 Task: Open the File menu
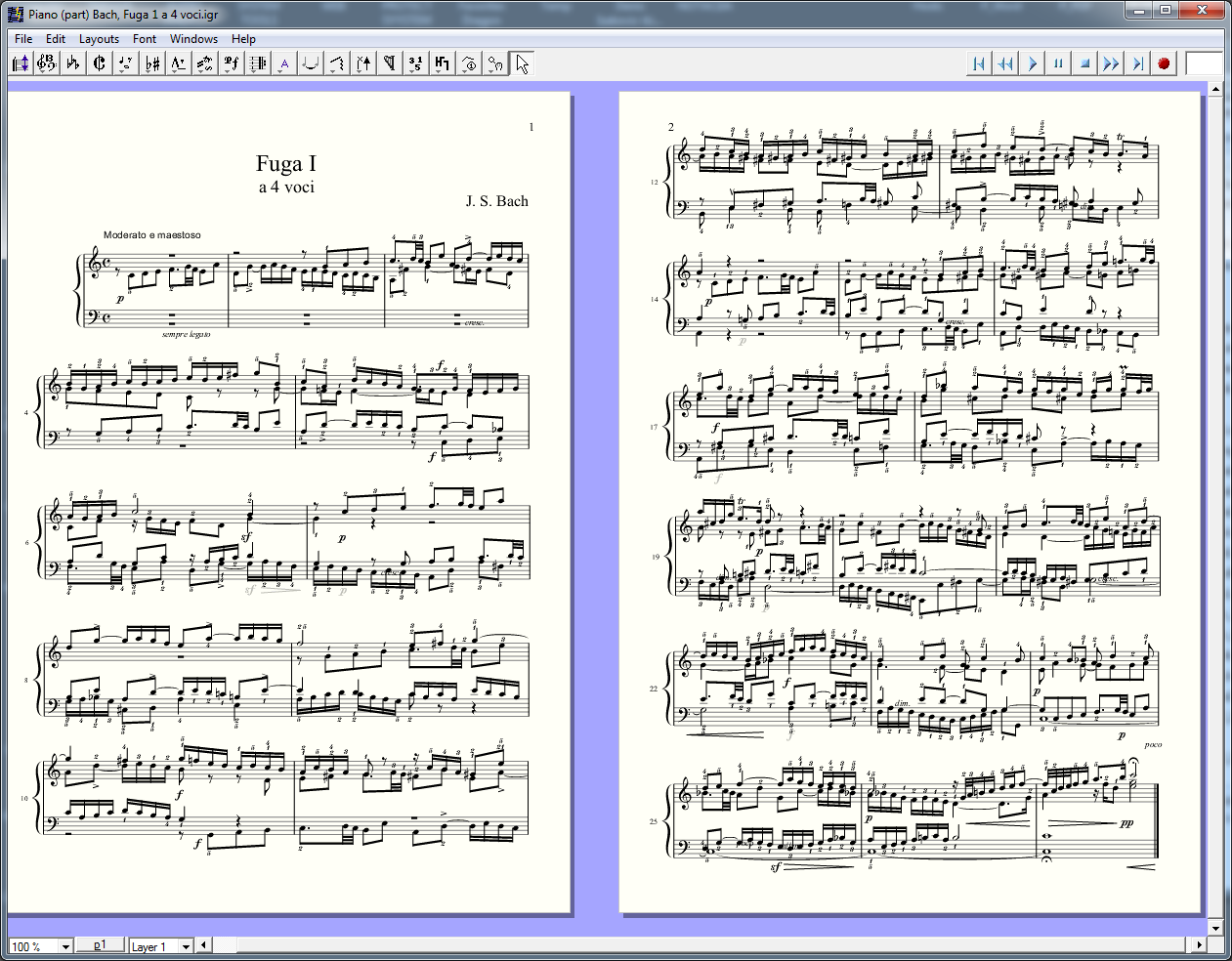click(23, 39)
